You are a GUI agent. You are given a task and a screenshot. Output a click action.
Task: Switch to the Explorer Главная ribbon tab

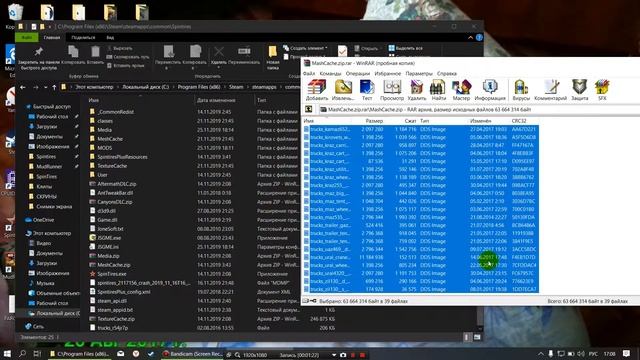coord(52,38)
